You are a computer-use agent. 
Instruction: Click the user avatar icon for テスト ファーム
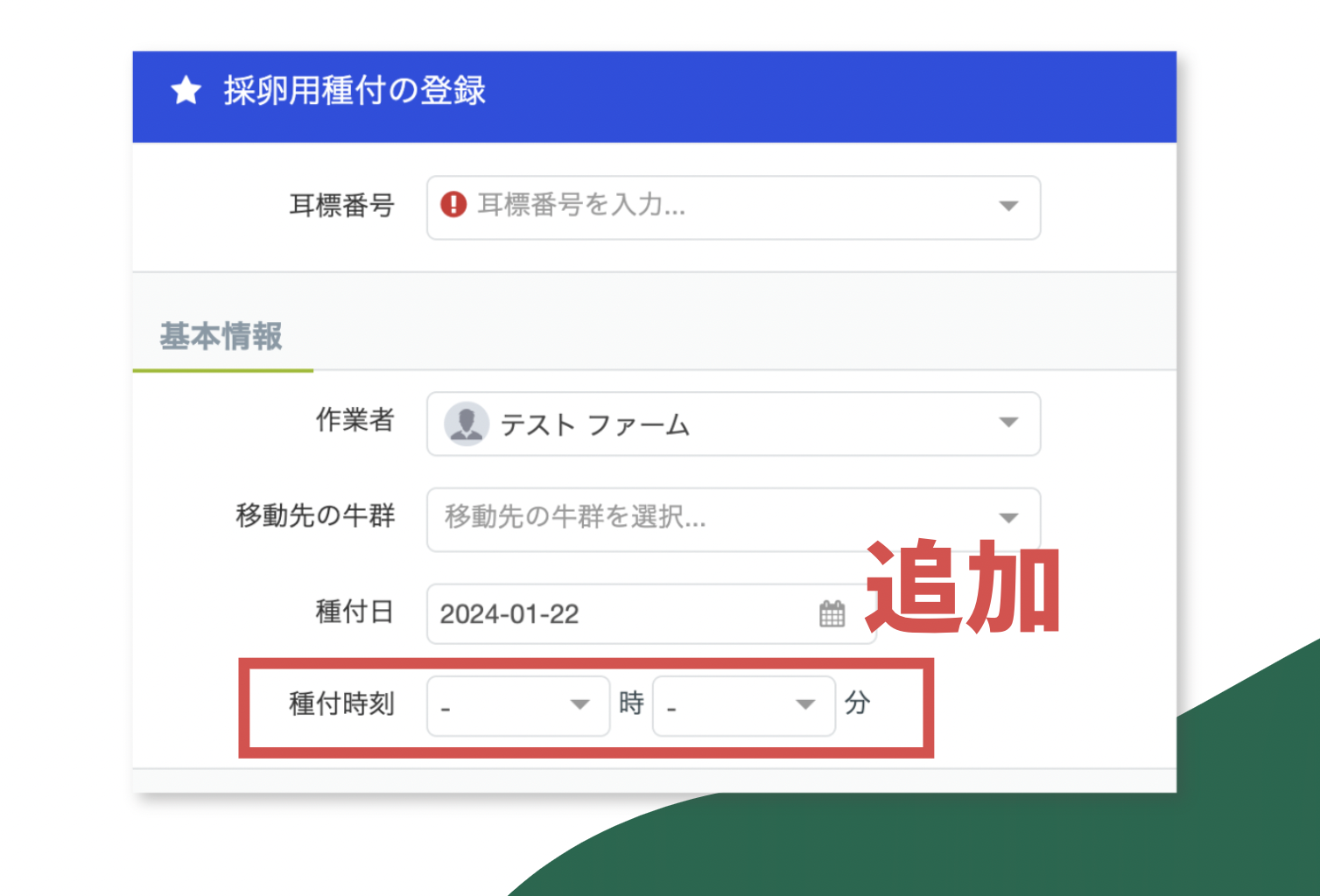467,424
